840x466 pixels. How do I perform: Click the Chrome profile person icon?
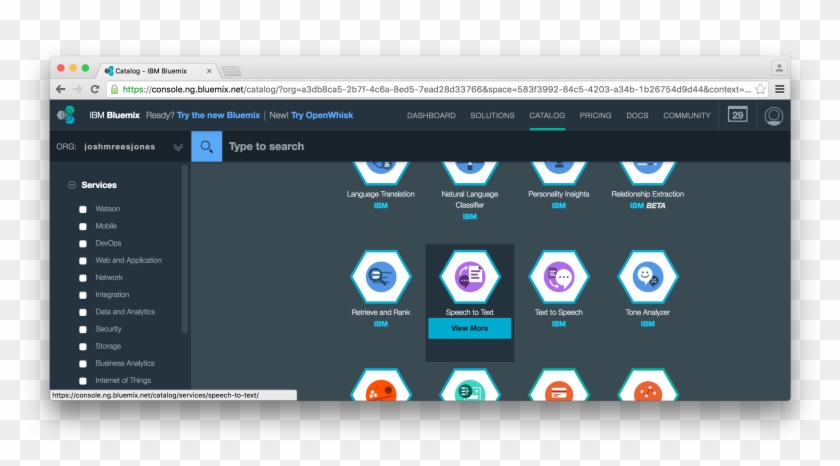click(x=779, y=68)
